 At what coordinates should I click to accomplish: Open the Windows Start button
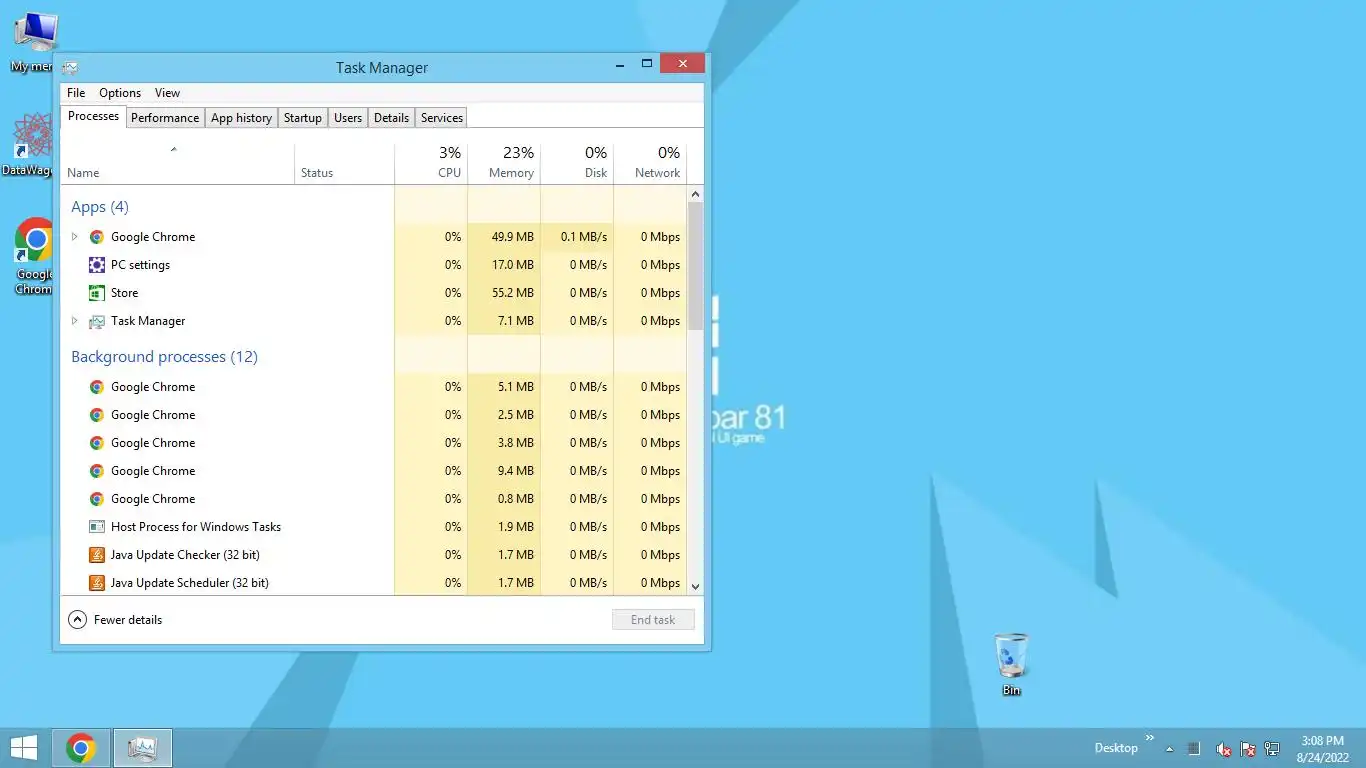tap(23, 748)
